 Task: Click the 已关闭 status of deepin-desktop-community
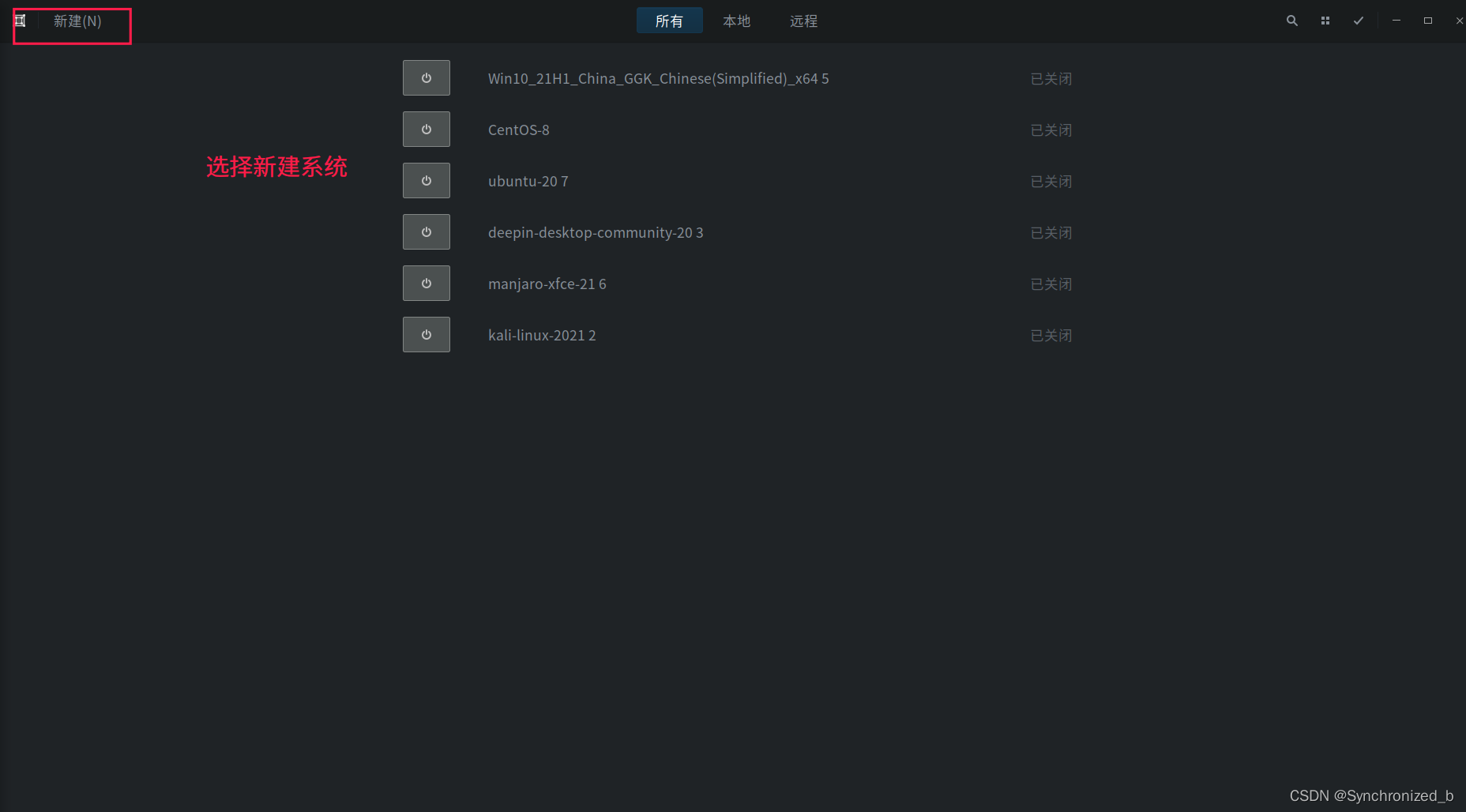click(1051, 233)
